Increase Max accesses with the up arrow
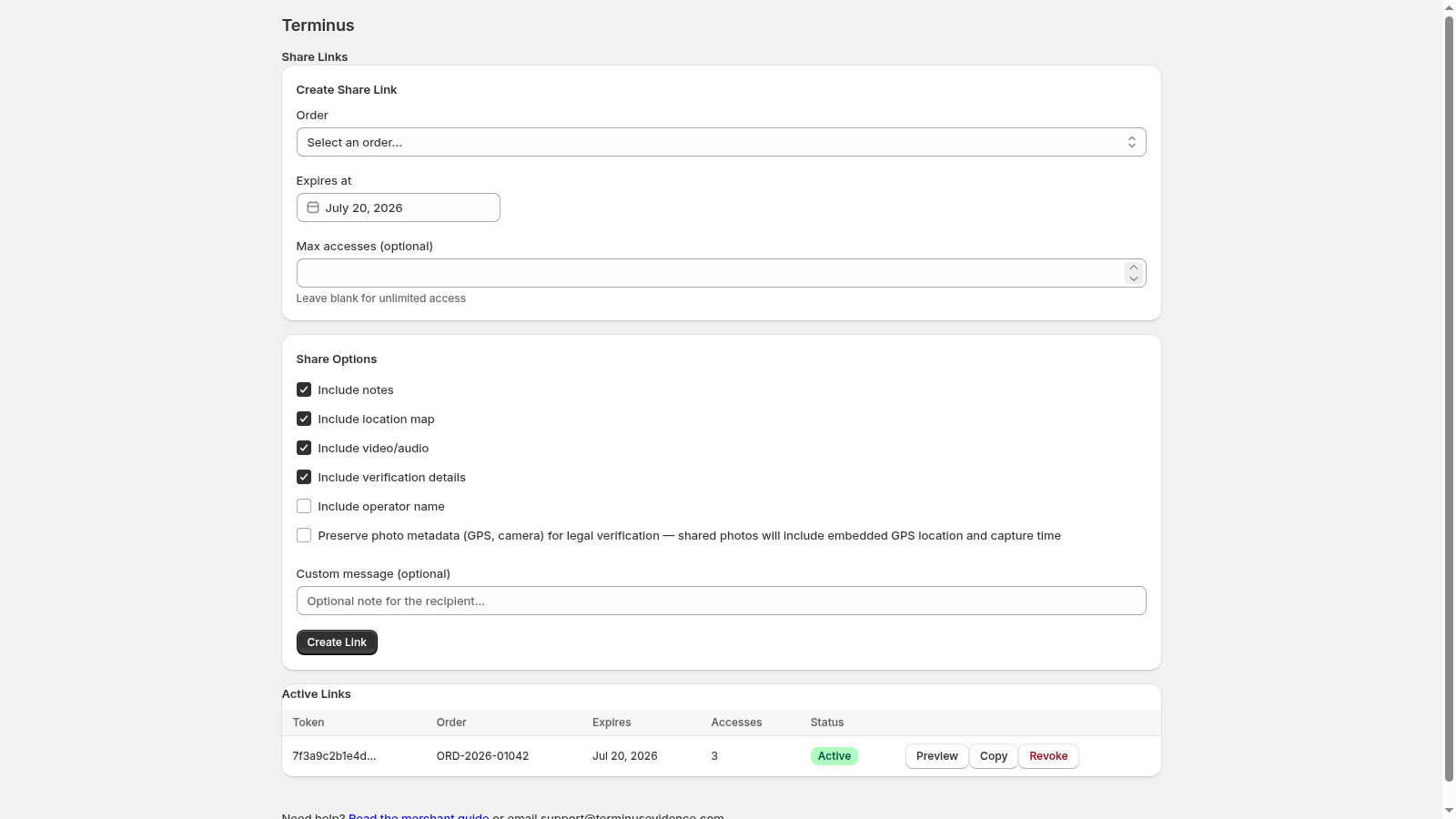Image resolution: width=1456 pixels, height=819 pixels. (1133, 268)
